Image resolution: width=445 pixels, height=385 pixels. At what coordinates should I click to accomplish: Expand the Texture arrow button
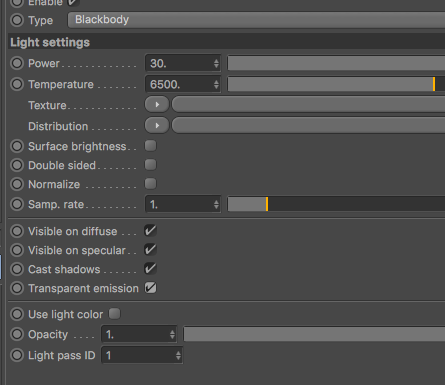coord(157,105)
